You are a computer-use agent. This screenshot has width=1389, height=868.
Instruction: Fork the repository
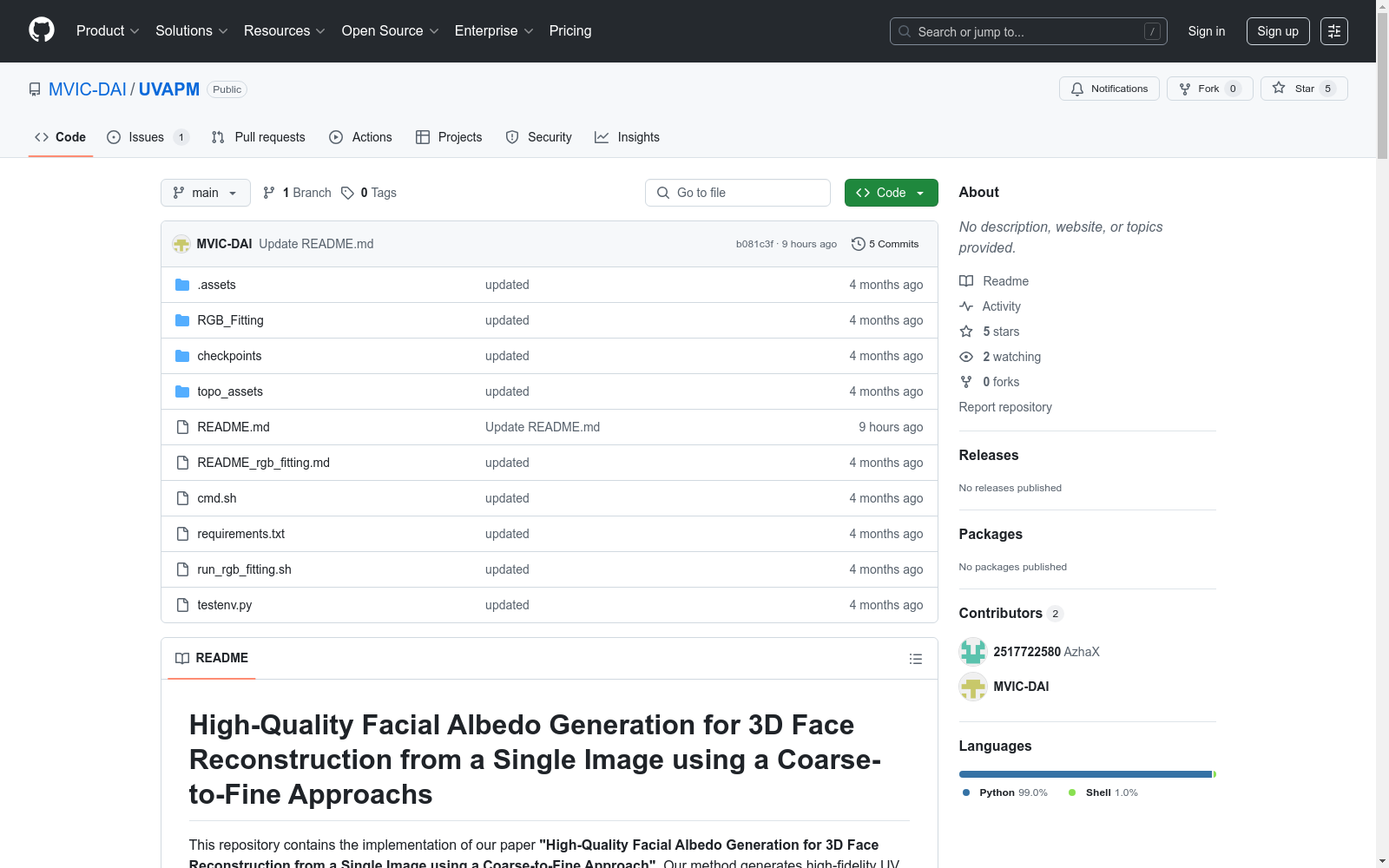(1210, 89)
